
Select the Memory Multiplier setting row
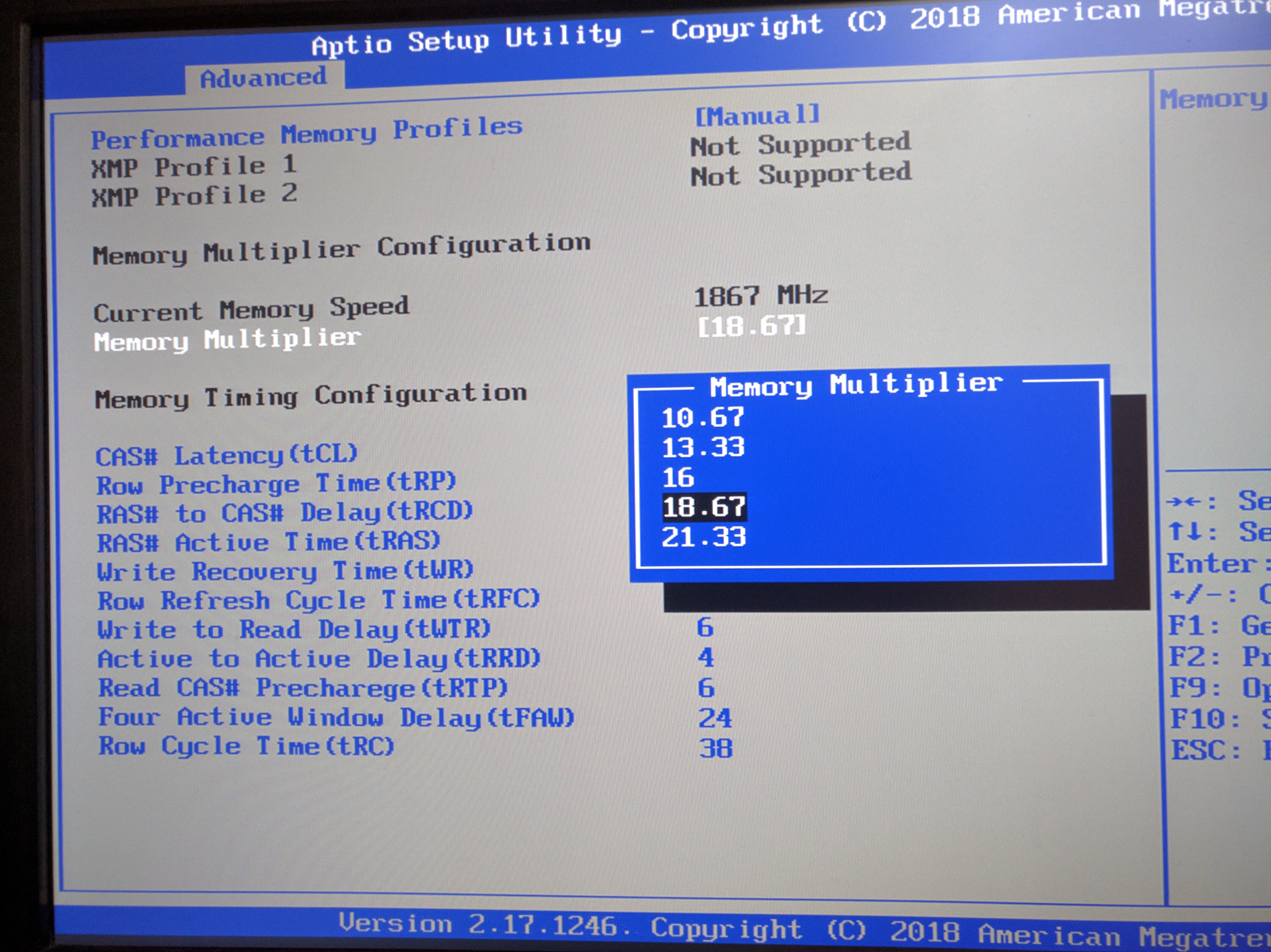pos(228,340)
